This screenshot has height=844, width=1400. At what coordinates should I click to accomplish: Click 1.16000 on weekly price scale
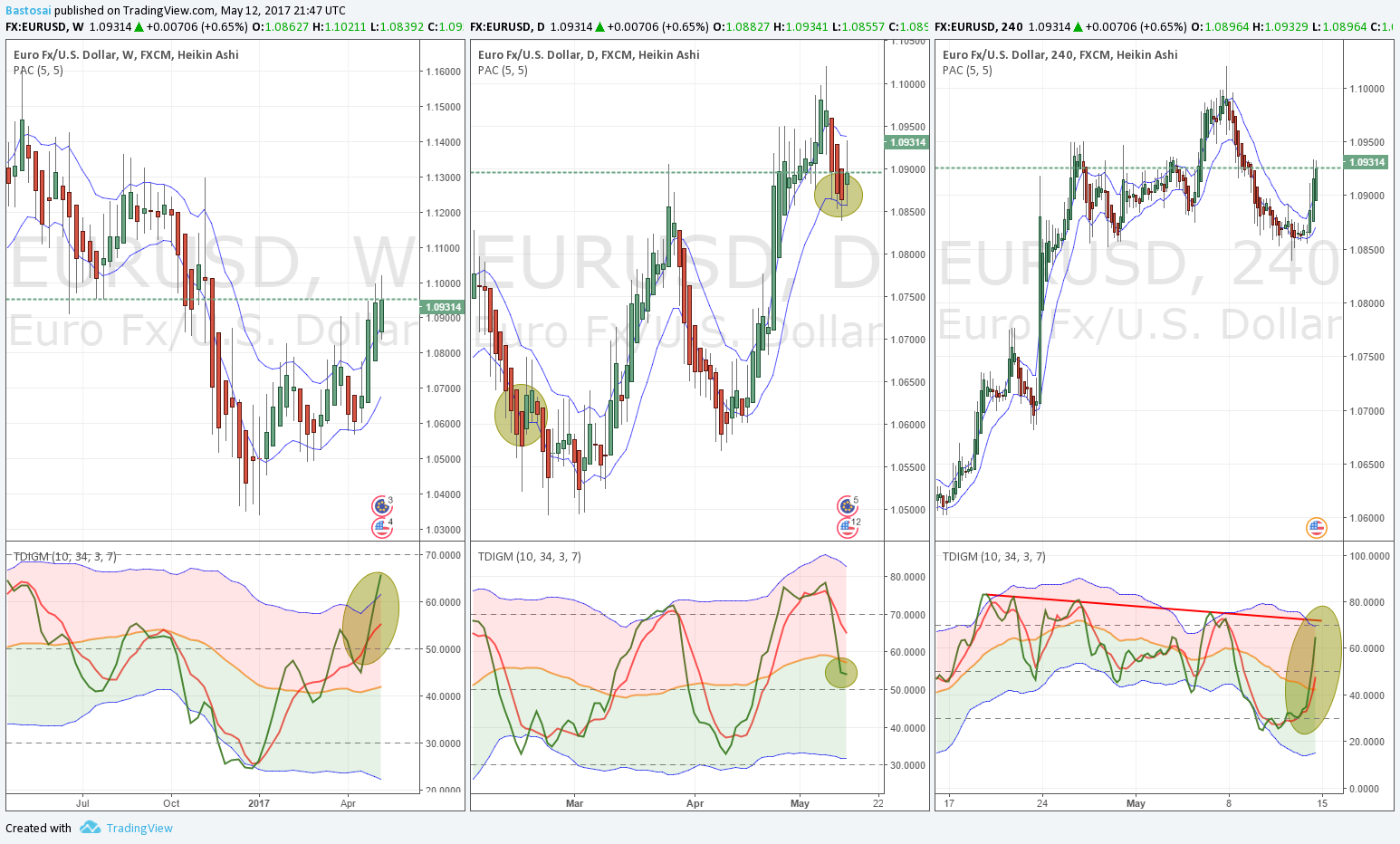443,71
